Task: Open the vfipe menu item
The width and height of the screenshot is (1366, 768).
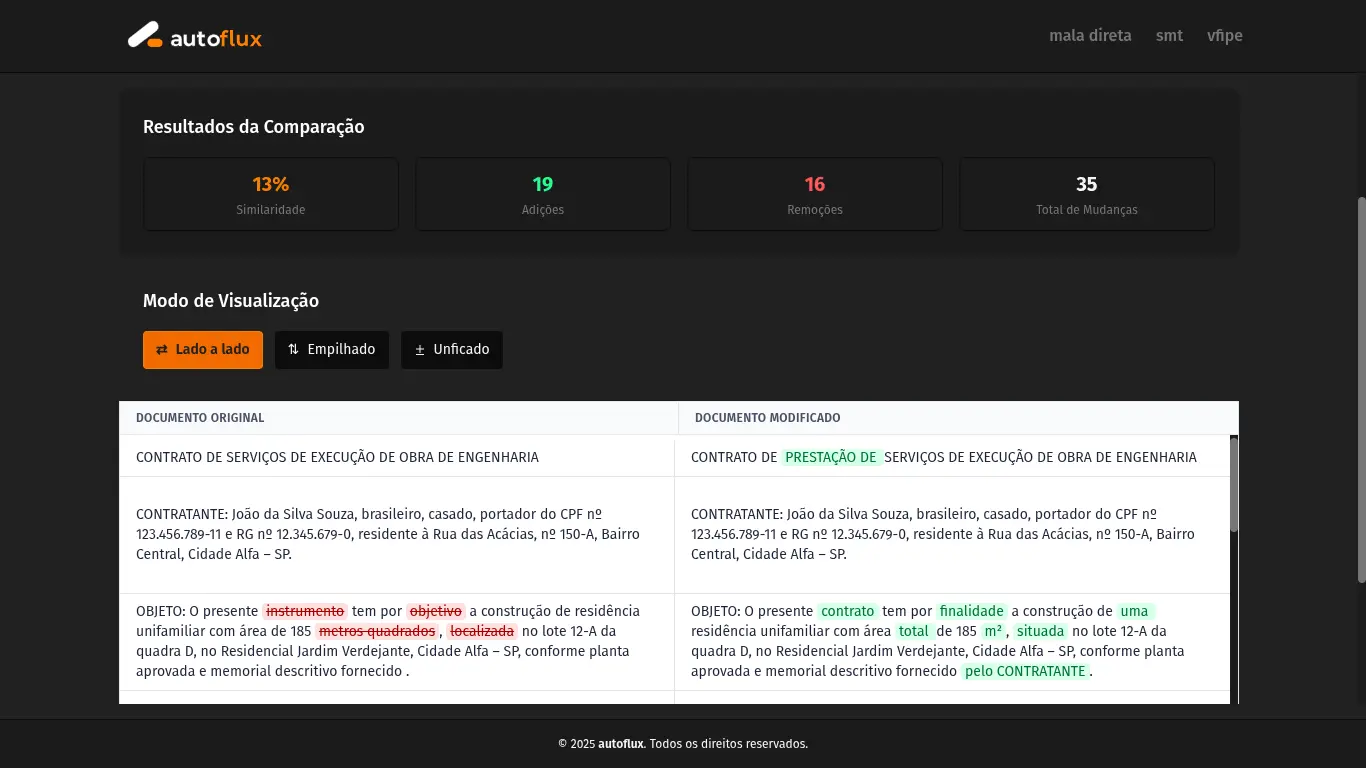Action: [1224, 35]
